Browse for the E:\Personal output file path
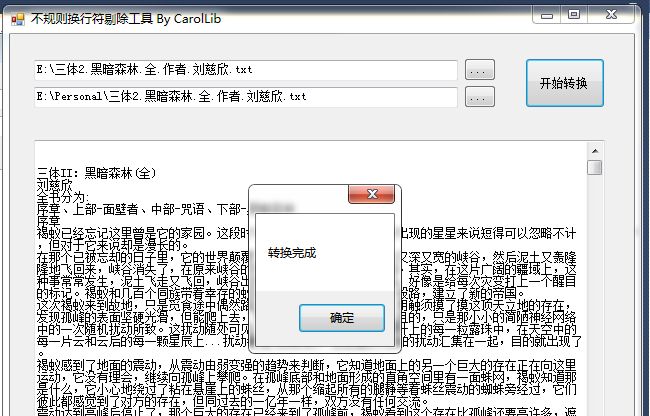Image resolution: width=650 pixels, height=416 pixels. pos(480,97)
